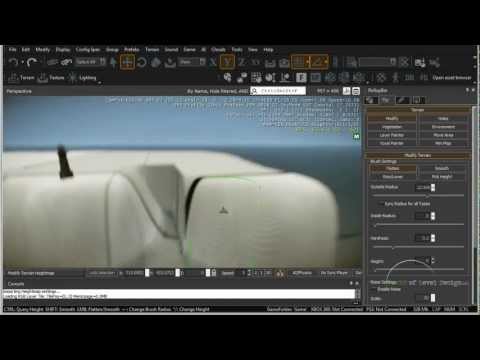Viewport: 480px width, 360px height.
Task: Open the Terrain editor toolbar button
Action: [x=21, y=78]
